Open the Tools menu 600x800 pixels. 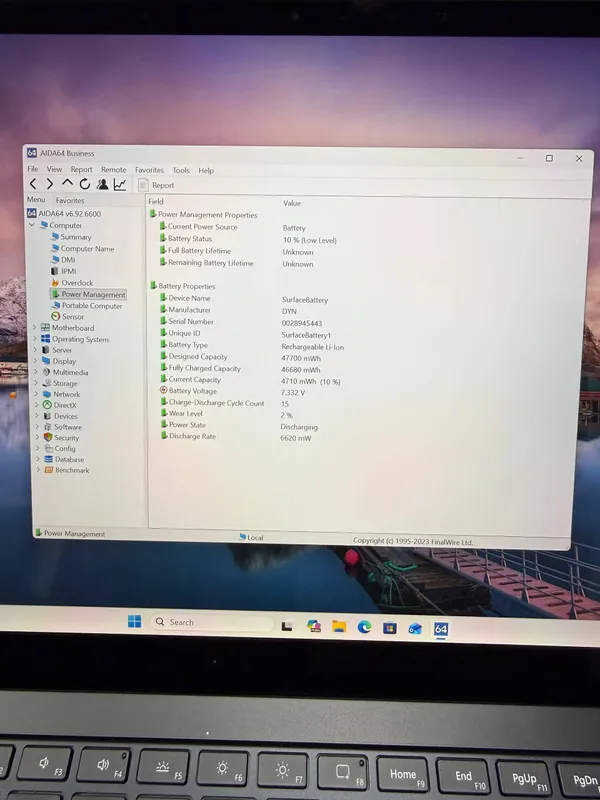point(181,170)
